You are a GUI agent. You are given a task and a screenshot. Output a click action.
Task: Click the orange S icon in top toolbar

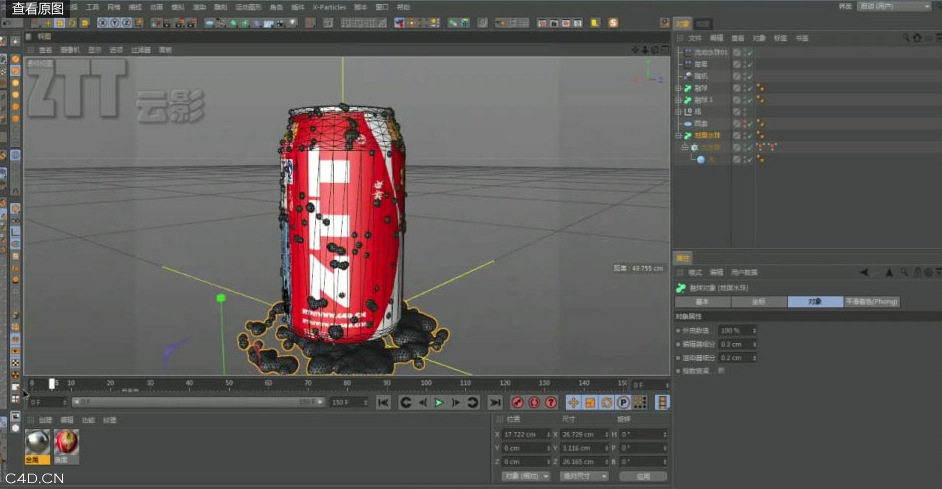(x=613, y=23)
